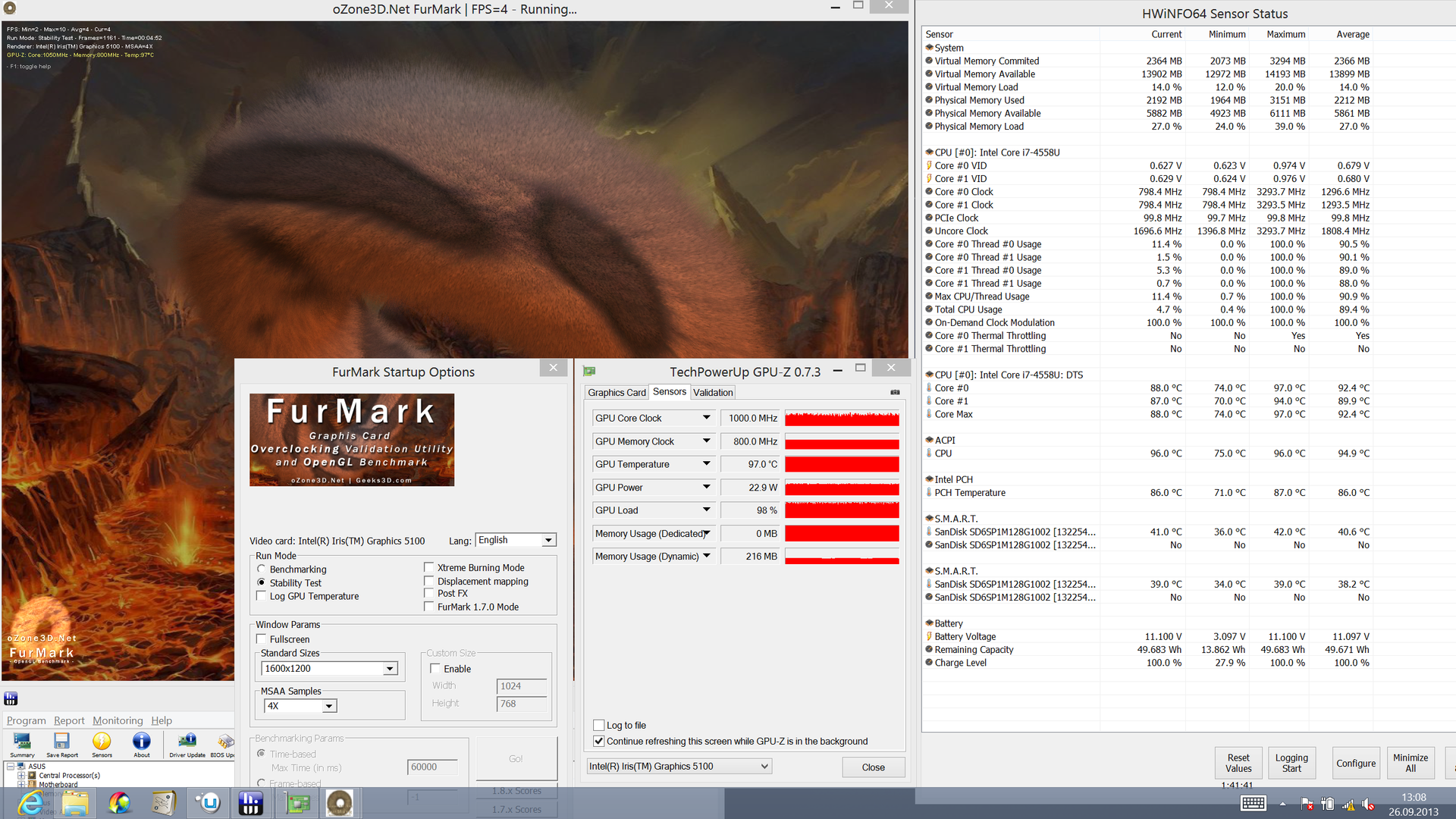
Task: Expand Central Processor(s) tree node
Action: click(21, 776)
